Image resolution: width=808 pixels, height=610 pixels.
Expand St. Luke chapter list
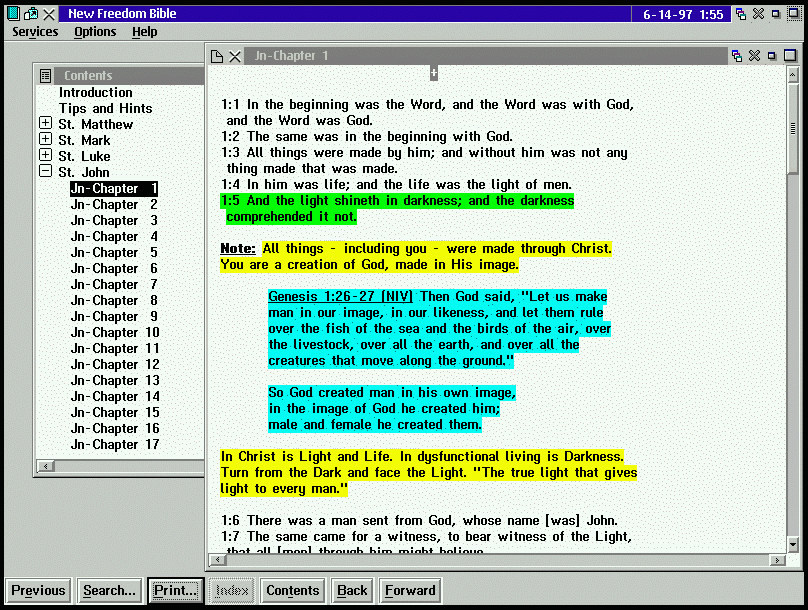[x=45, y=156]
